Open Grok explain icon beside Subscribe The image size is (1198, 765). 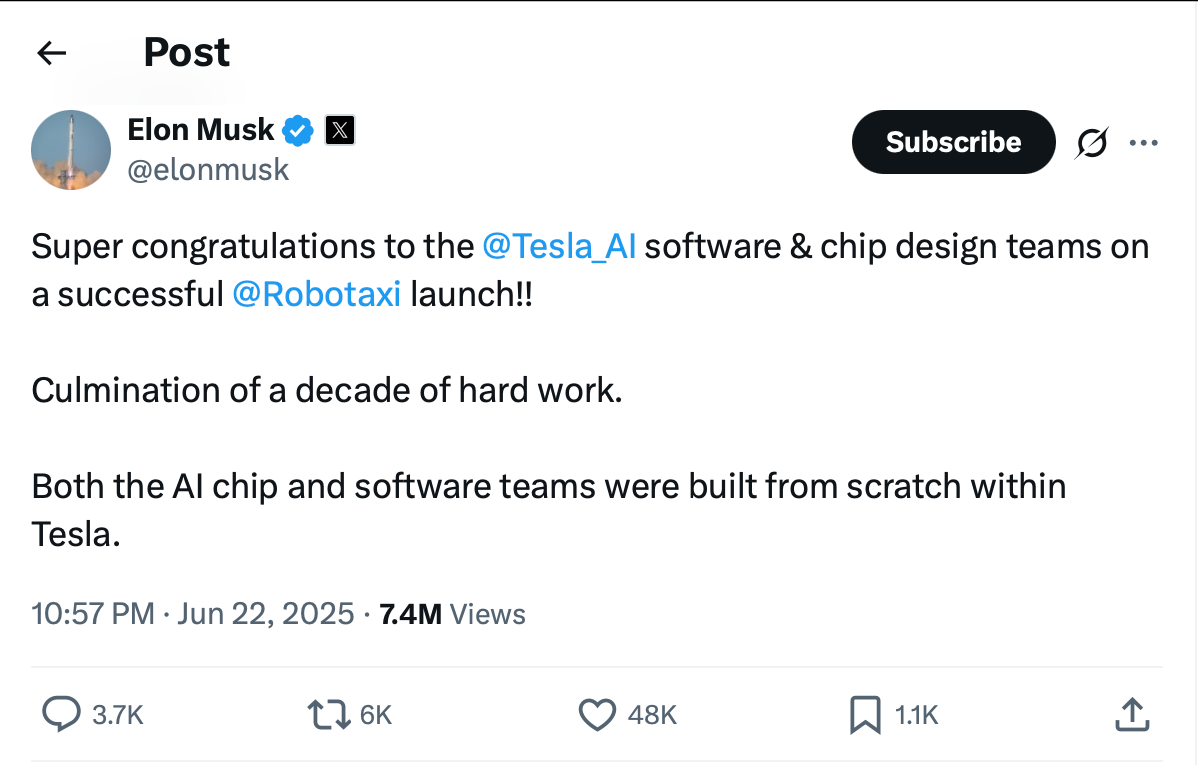pos(1092,142)
